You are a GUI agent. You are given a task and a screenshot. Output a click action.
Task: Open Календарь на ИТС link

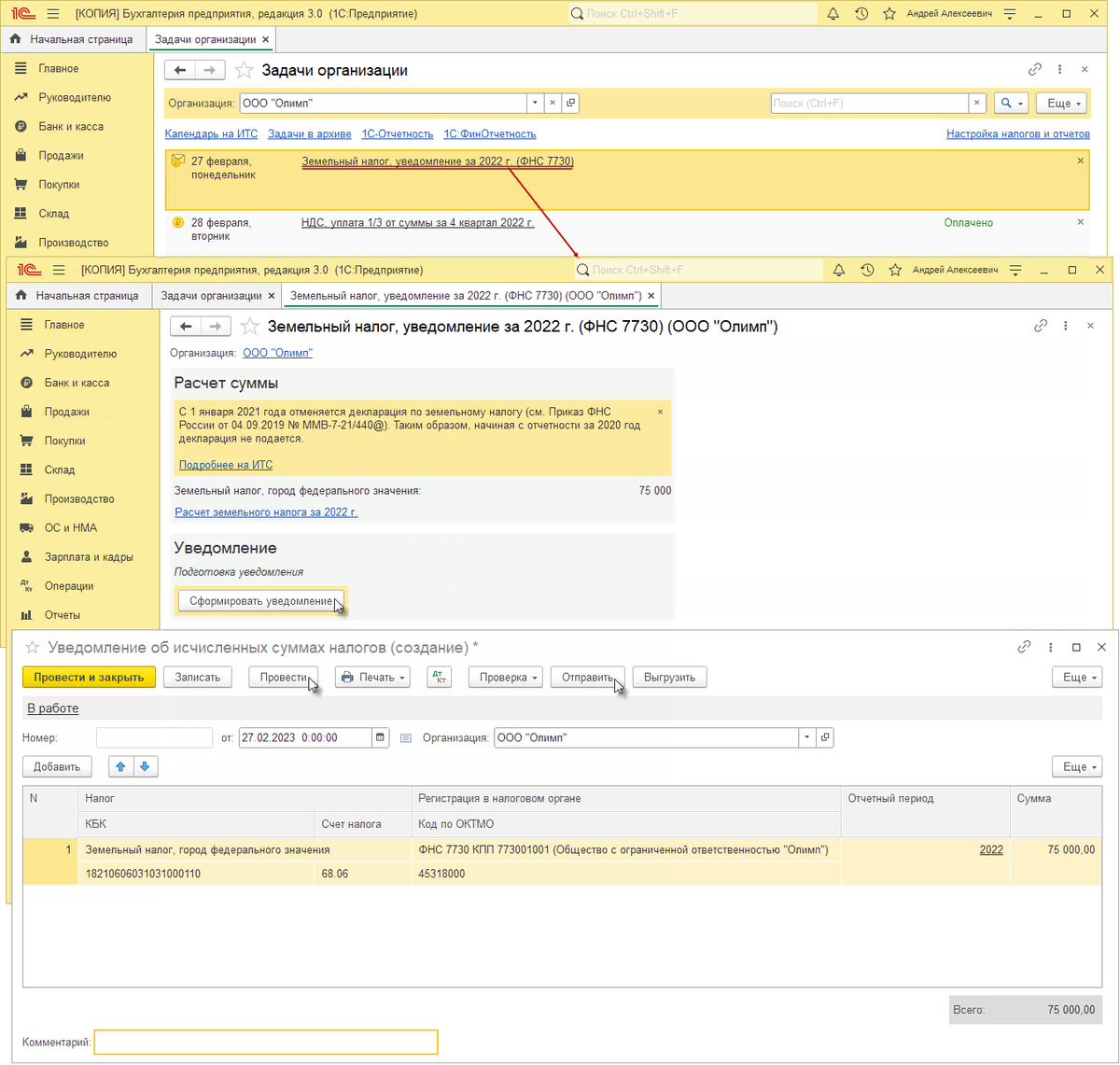[211, 133]
